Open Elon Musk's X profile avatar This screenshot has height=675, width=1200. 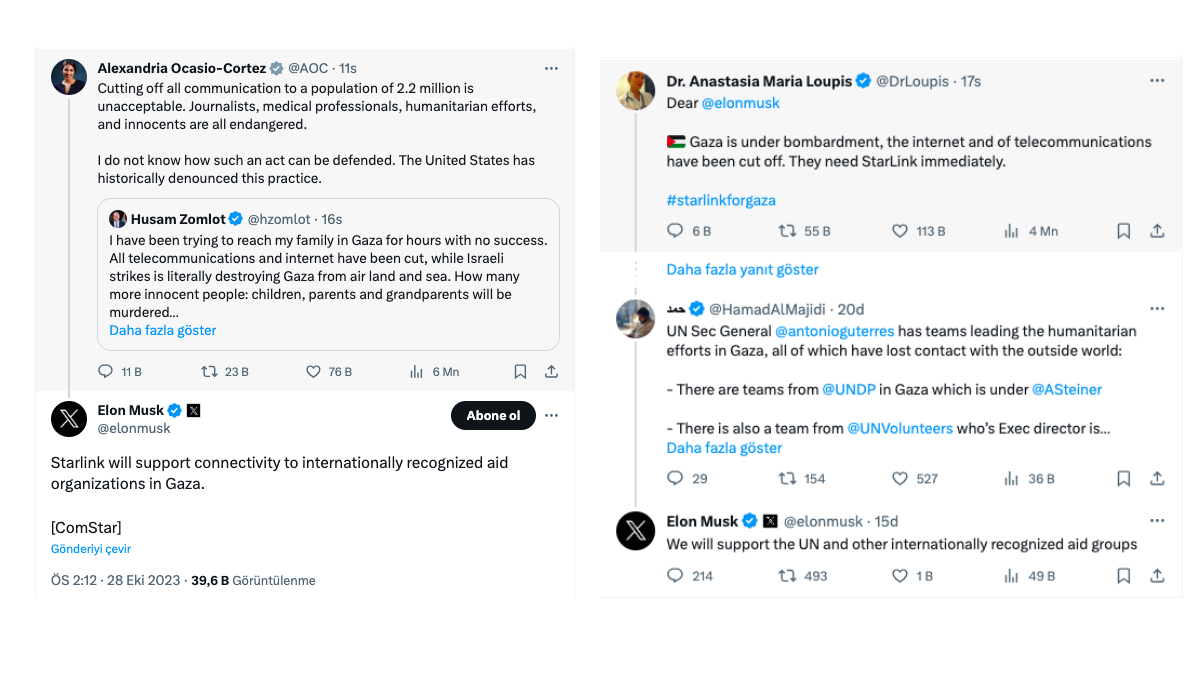tap(69, 419)
